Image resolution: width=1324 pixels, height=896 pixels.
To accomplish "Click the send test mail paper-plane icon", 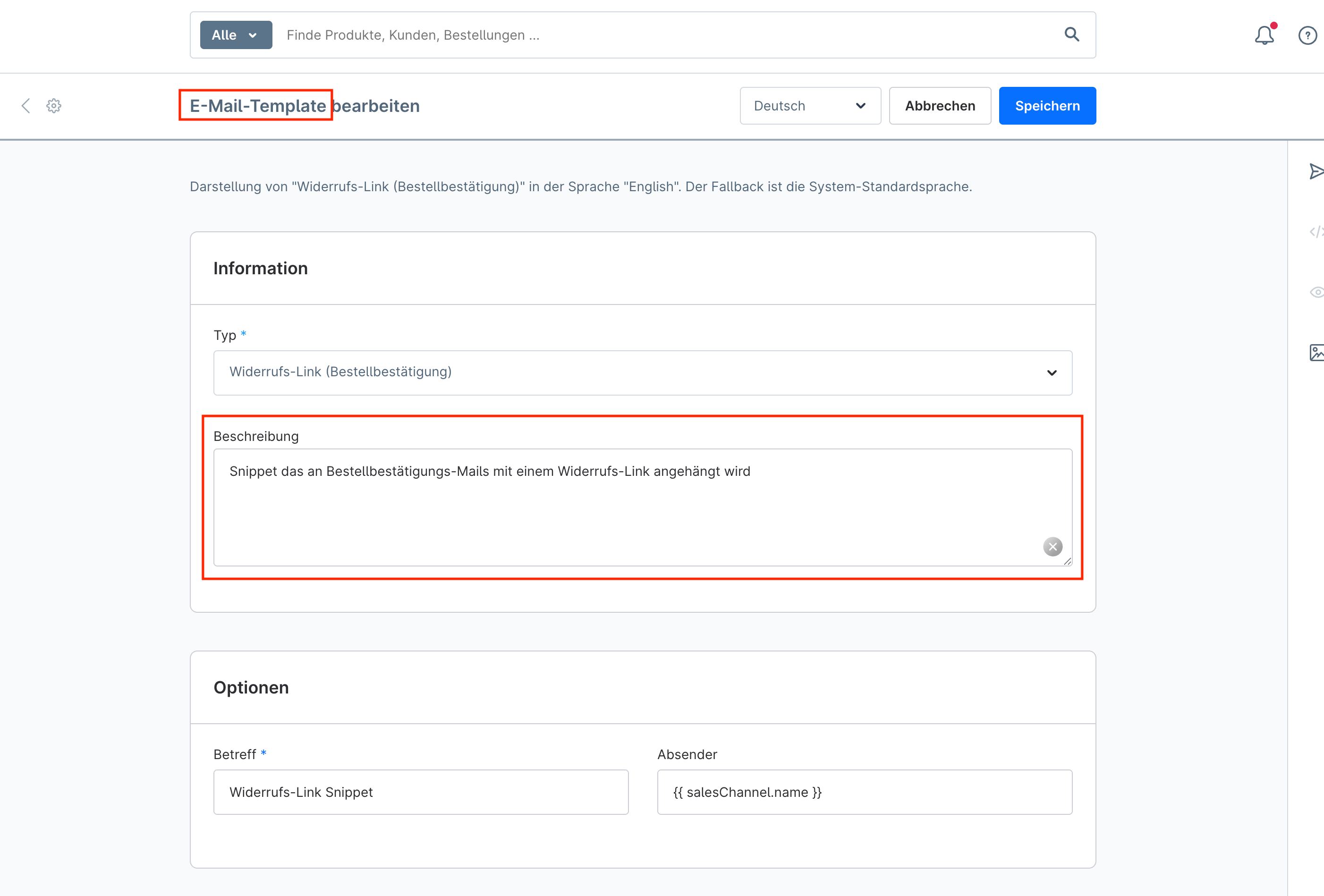I will click(1316, 171).
